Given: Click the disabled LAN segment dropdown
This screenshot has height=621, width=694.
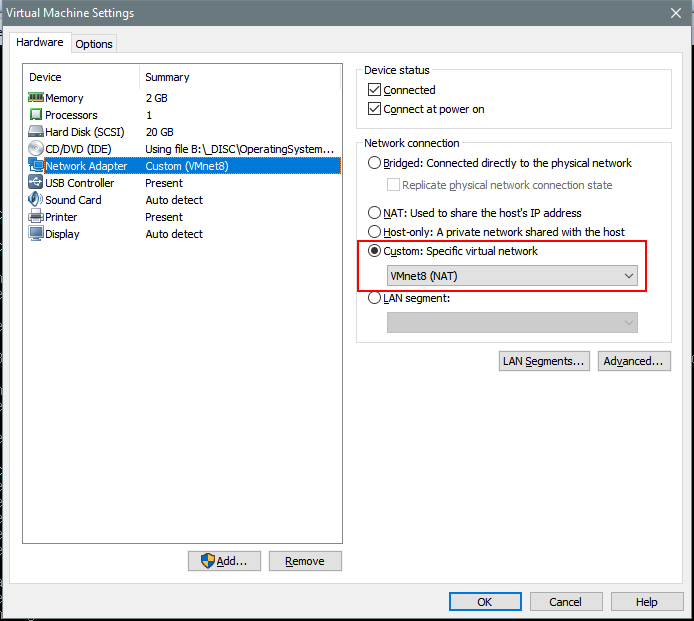Looking at the screenshot, I should (512, 323).
